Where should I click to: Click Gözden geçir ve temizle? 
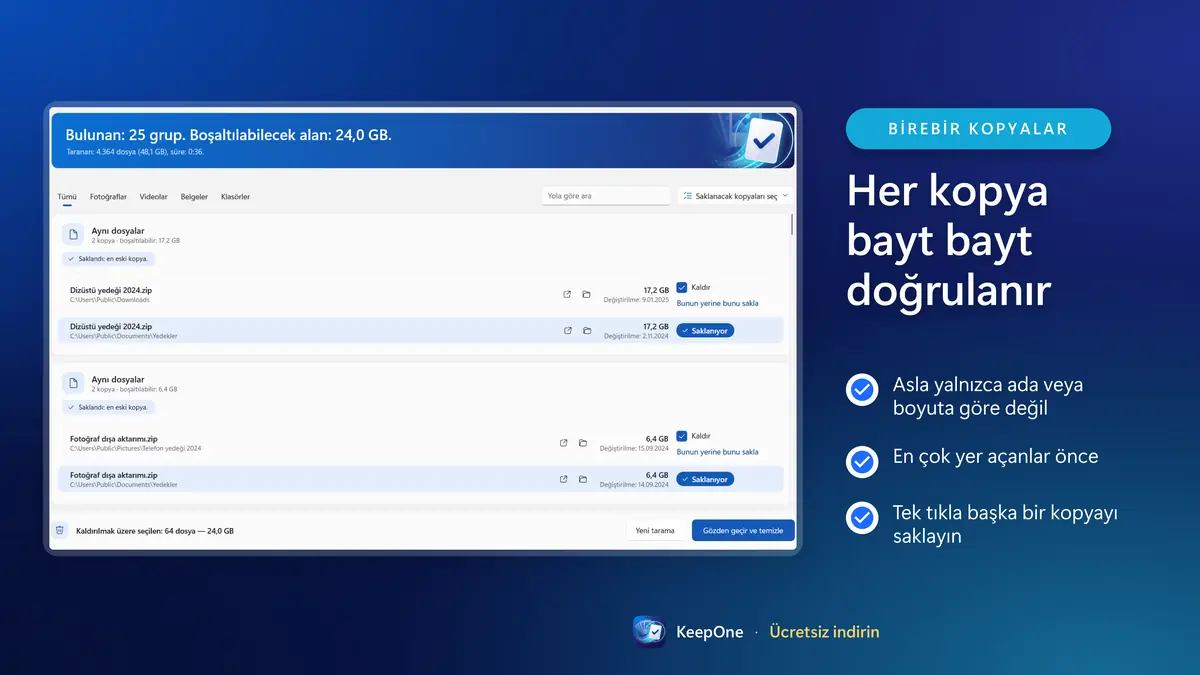coord(743,530)
